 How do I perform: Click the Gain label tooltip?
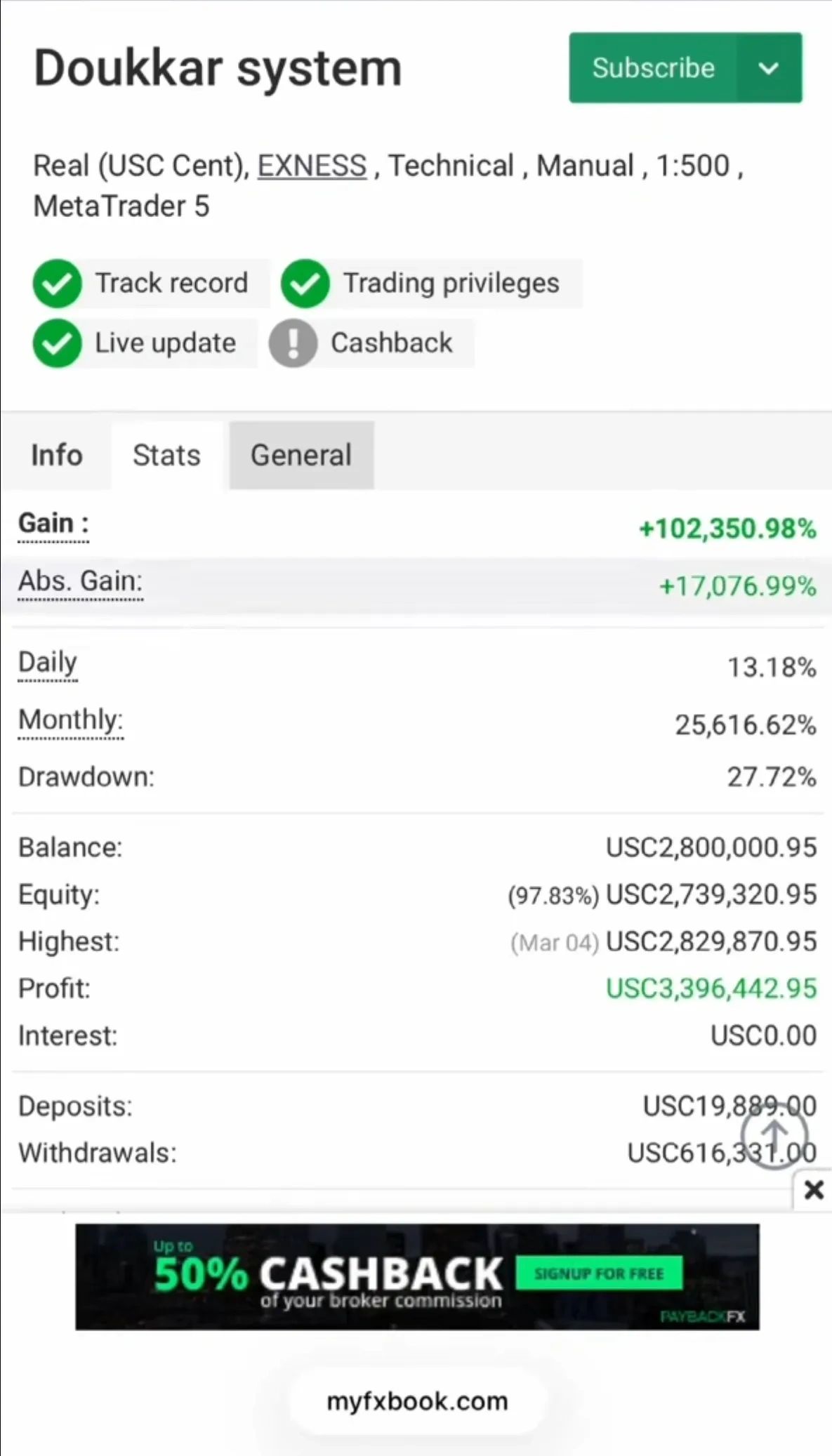point(53,524)
